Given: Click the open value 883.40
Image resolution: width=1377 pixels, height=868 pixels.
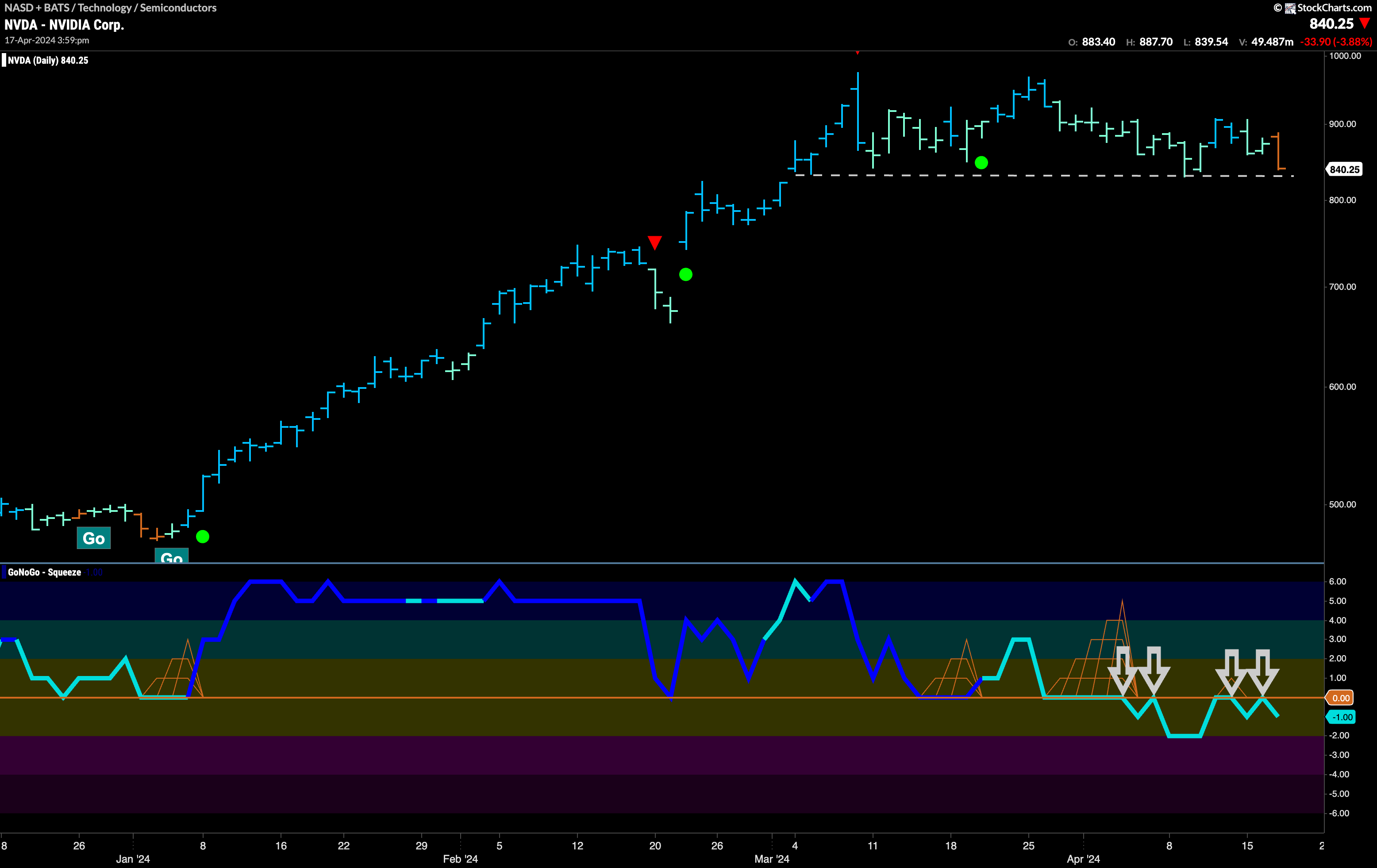Looking at the screenshot, I should (1098, 42).
